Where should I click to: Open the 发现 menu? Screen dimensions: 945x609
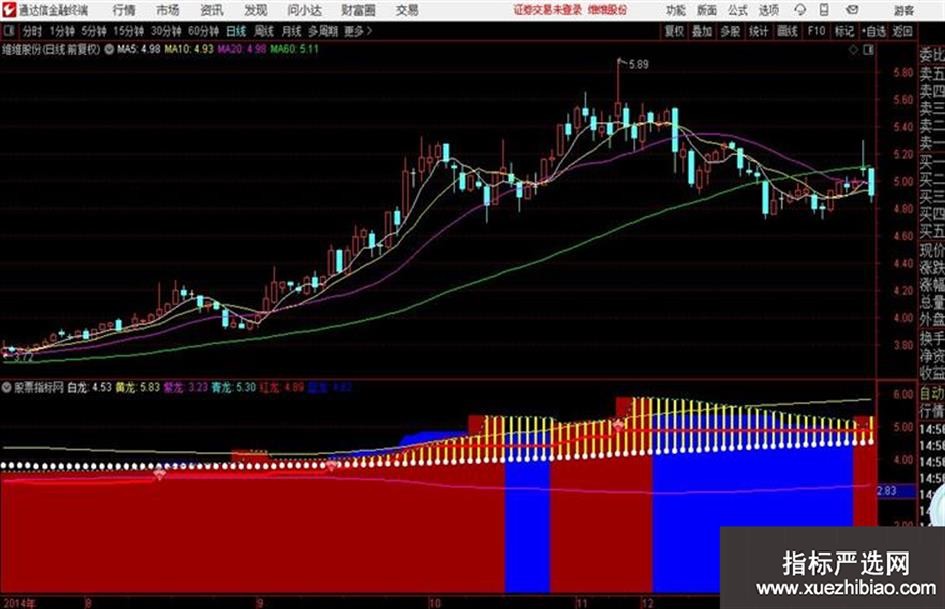pyautogui.click(x=256, y=10)
